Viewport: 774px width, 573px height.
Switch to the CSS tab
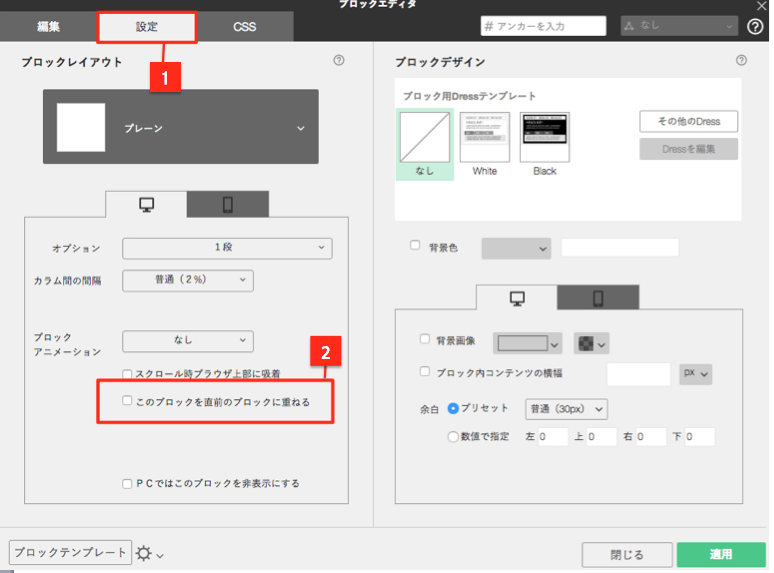coord(245,27)
